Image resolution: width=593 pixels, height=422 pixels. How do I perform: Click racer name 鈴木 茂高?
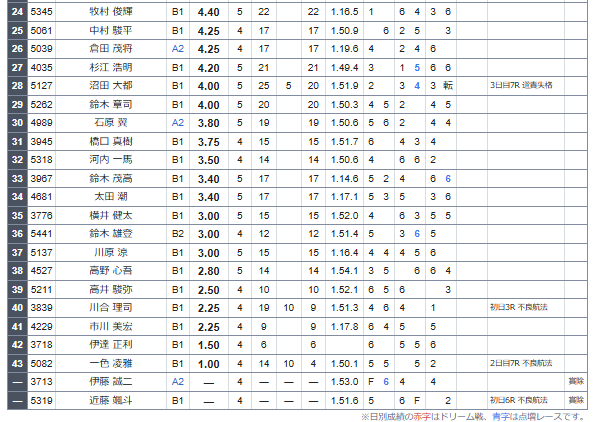pos(111,178)
